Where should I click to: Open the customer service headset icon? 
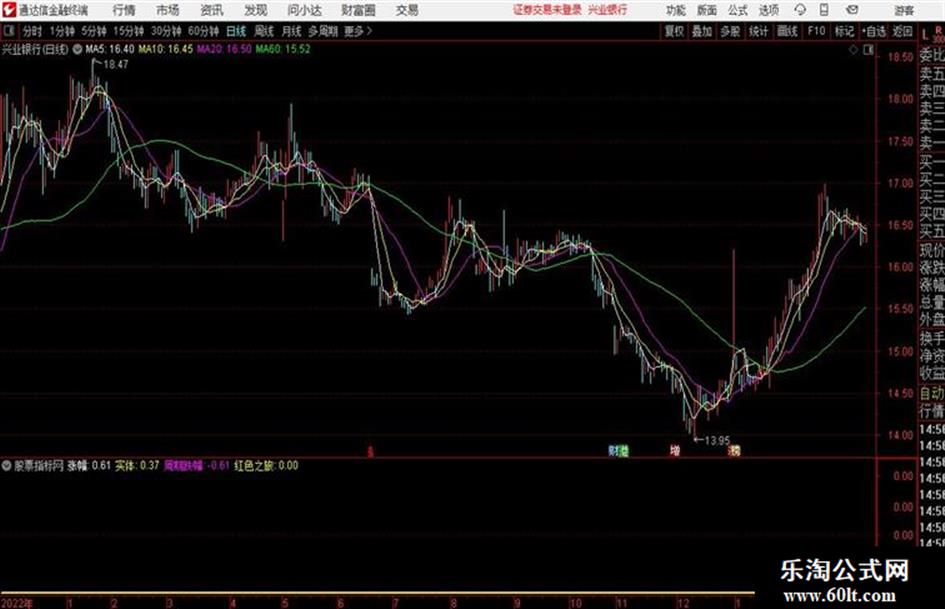coord(800,10)
